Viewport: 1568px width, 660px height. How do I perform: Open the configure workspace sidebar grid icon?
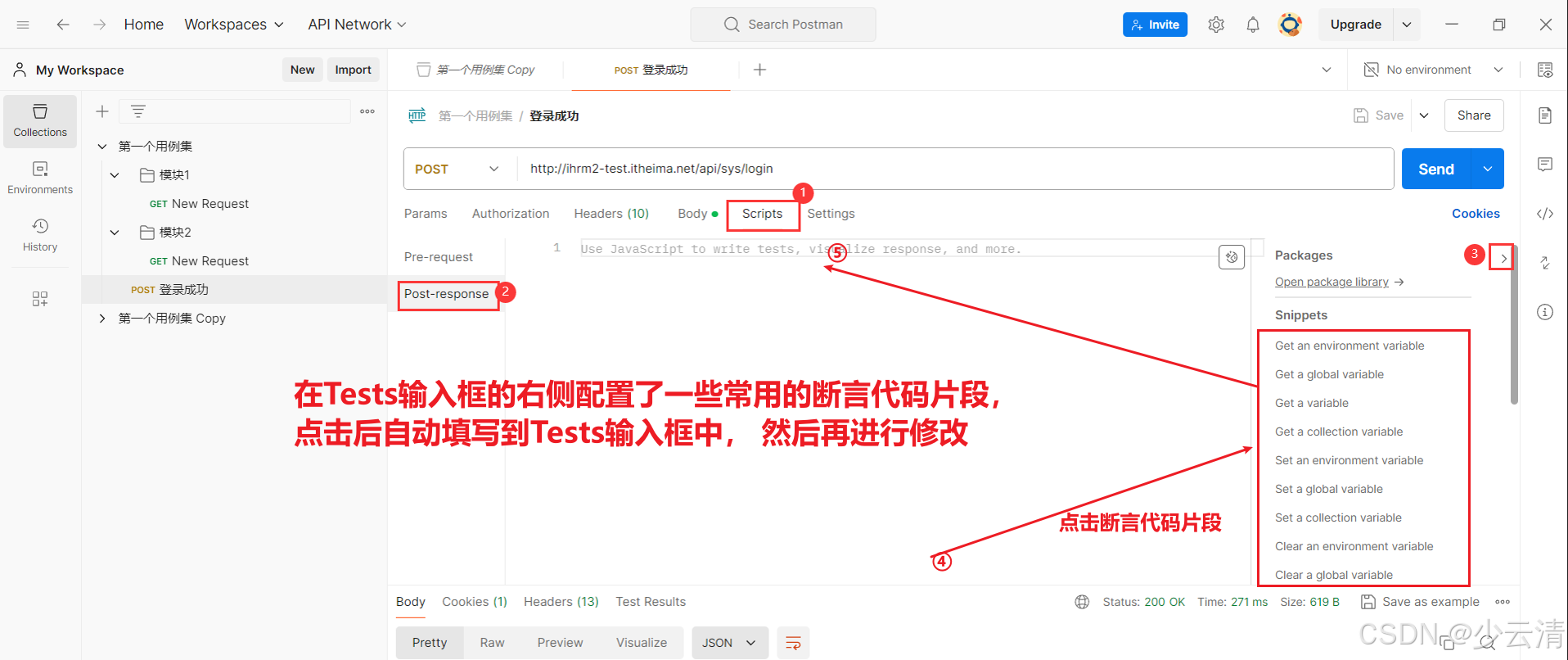(x=40, y=299)
